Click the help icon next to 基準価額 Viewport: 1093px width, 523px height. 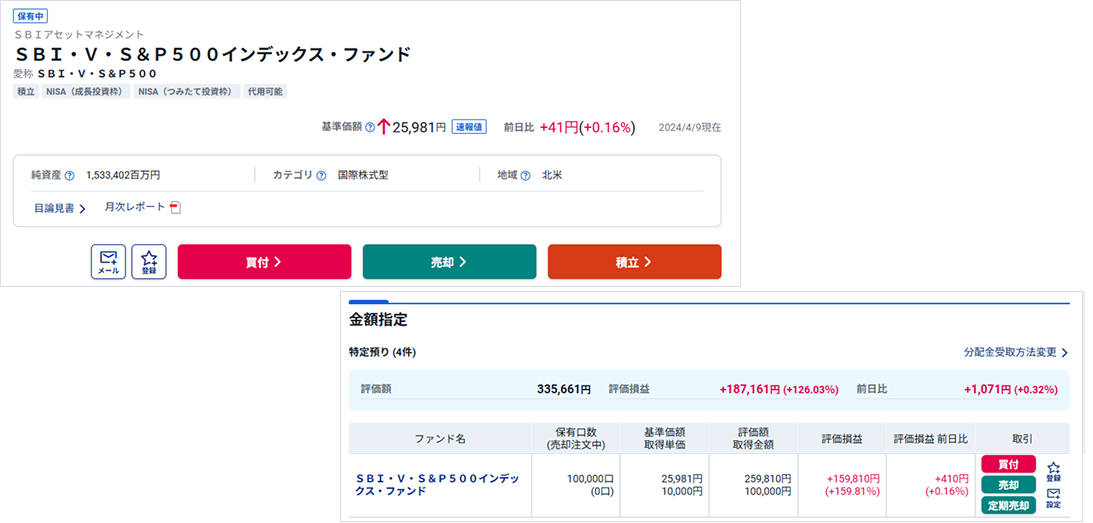370,128
